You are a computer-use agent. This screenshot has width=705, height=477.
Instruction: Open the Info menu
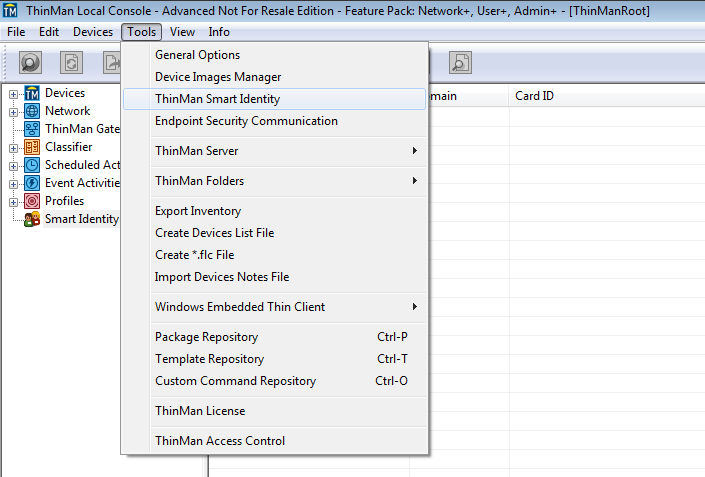coord(219,32)
